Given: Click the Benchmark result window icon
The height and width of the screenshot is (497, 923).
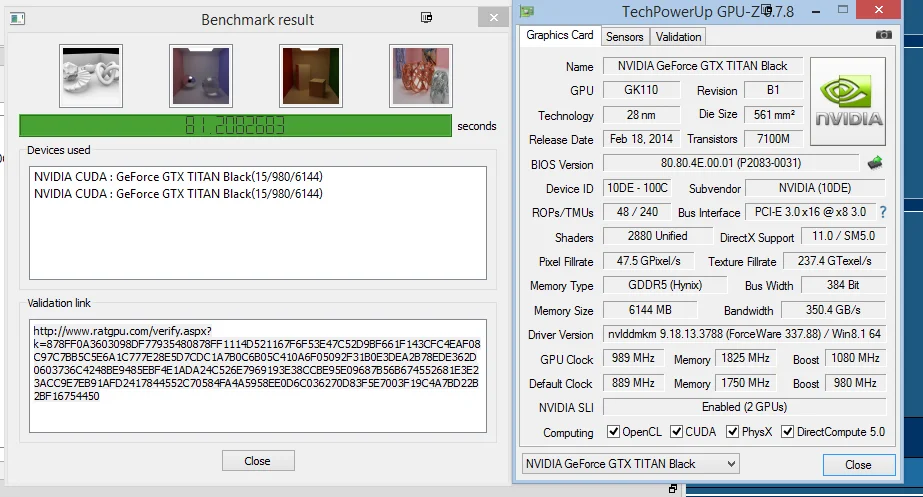Looking at the screenshot, I should click(x=18, y=19).
